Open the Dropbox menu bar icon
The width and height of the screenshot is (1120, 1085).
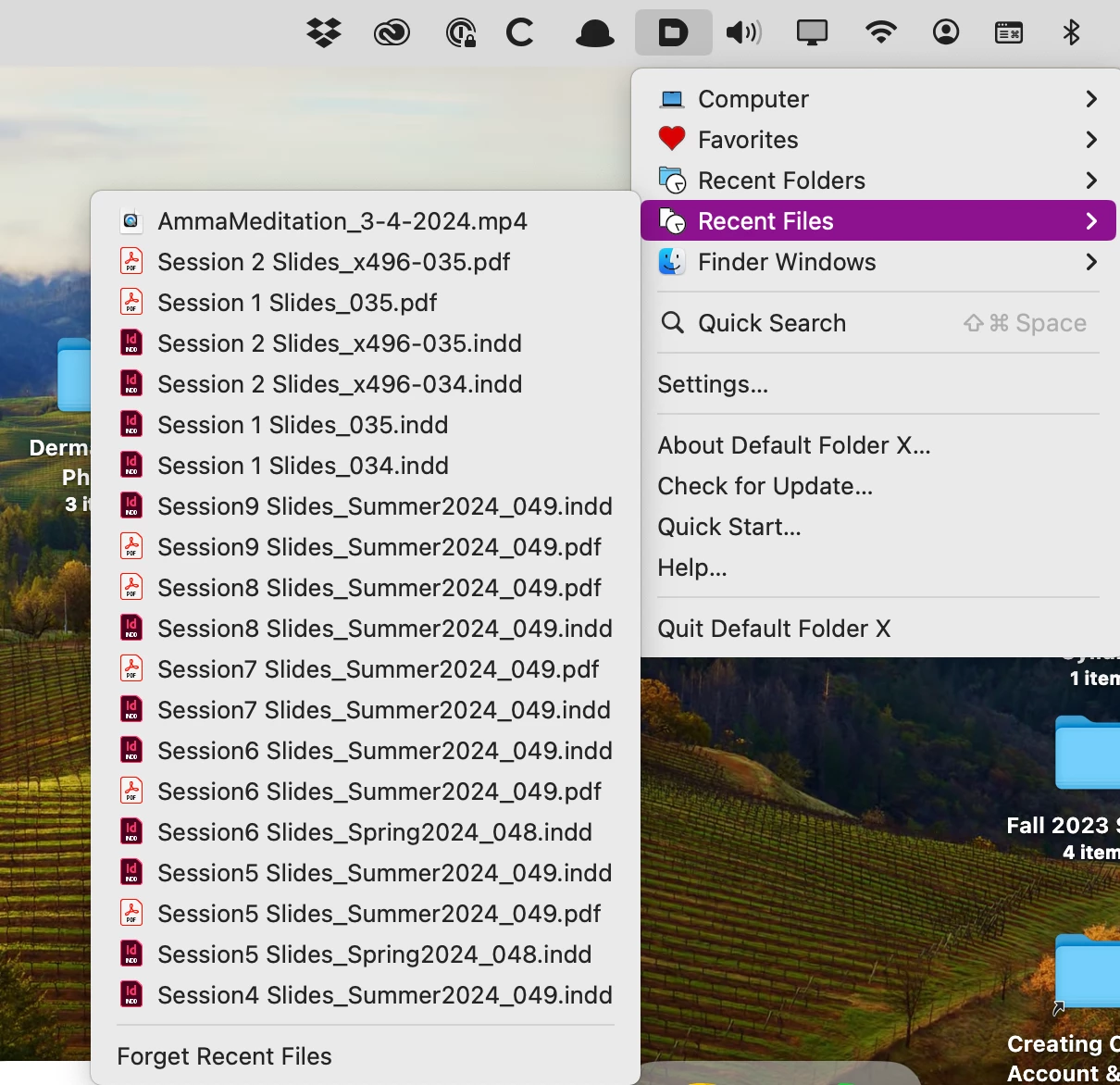[324, 33]
